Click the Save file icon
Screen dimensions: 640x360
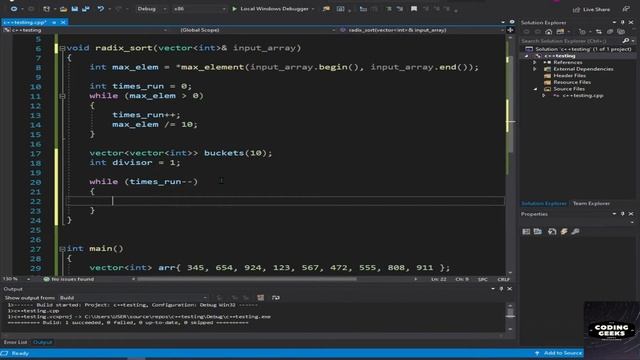point(75,9)
